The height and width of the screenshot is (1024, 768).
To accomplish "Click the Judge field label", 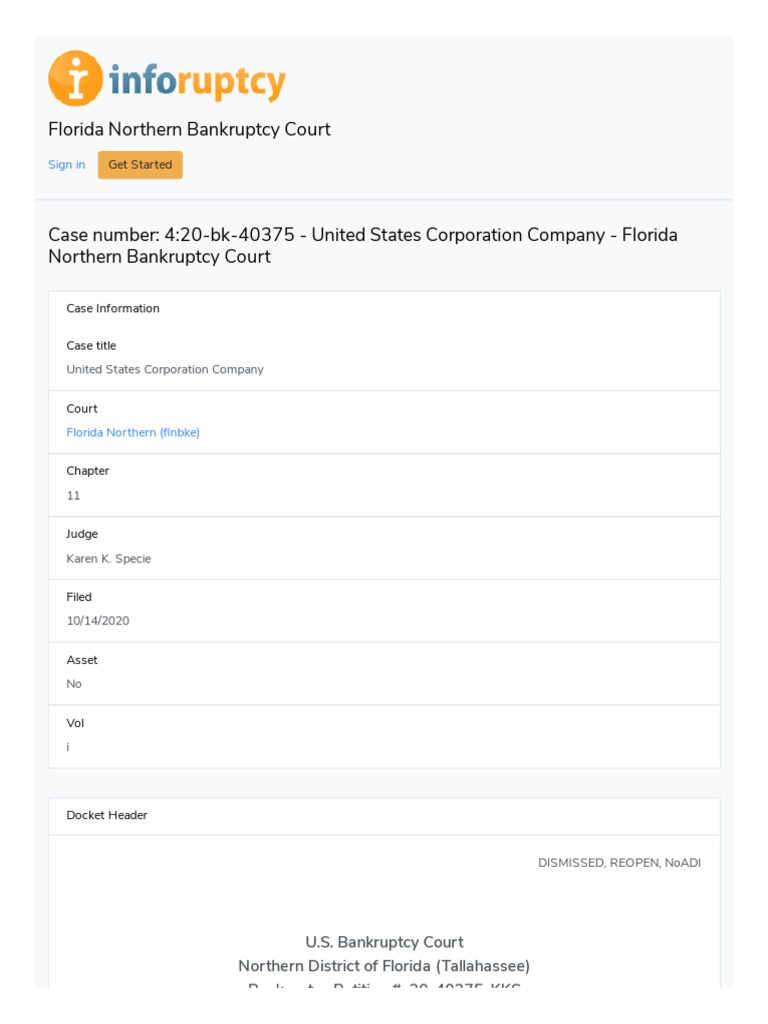I will (x=82, y=534).
